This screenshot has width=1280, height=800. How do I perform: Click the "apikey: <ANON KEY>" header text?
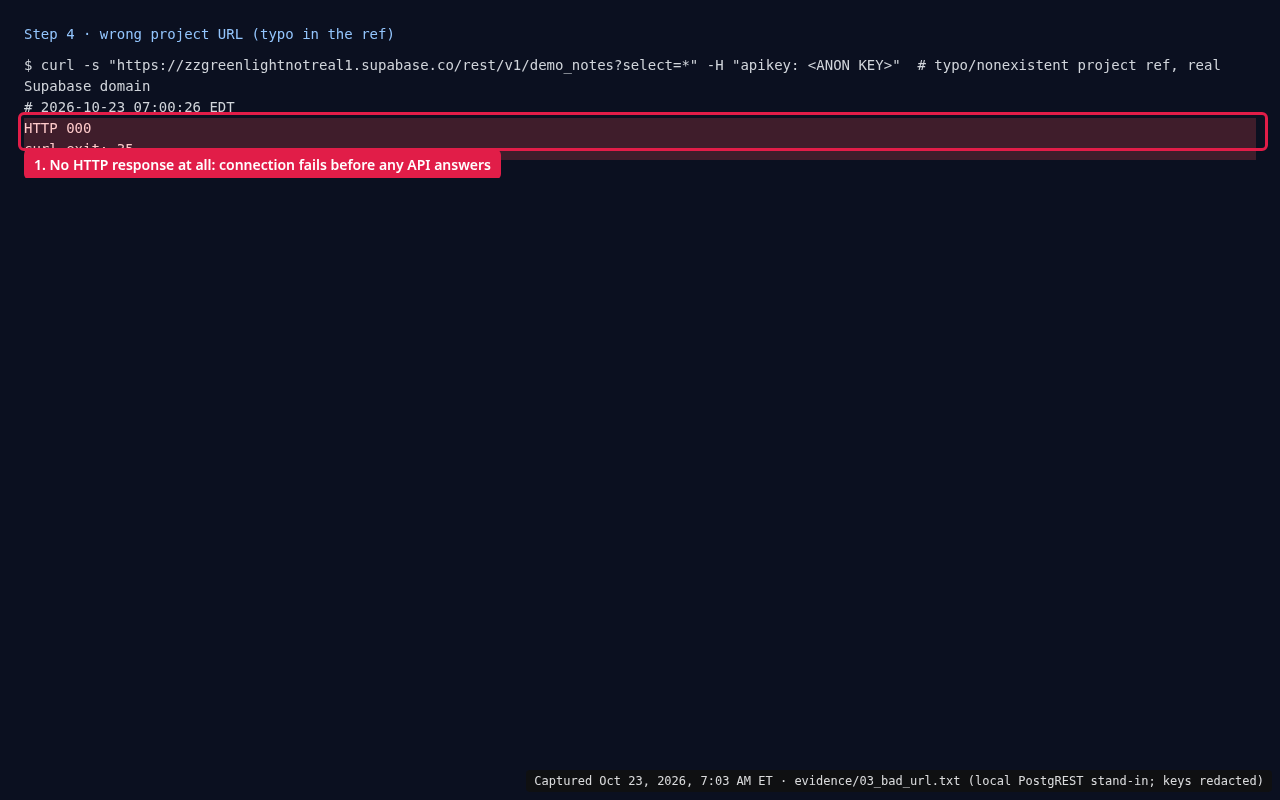[816, 65]
